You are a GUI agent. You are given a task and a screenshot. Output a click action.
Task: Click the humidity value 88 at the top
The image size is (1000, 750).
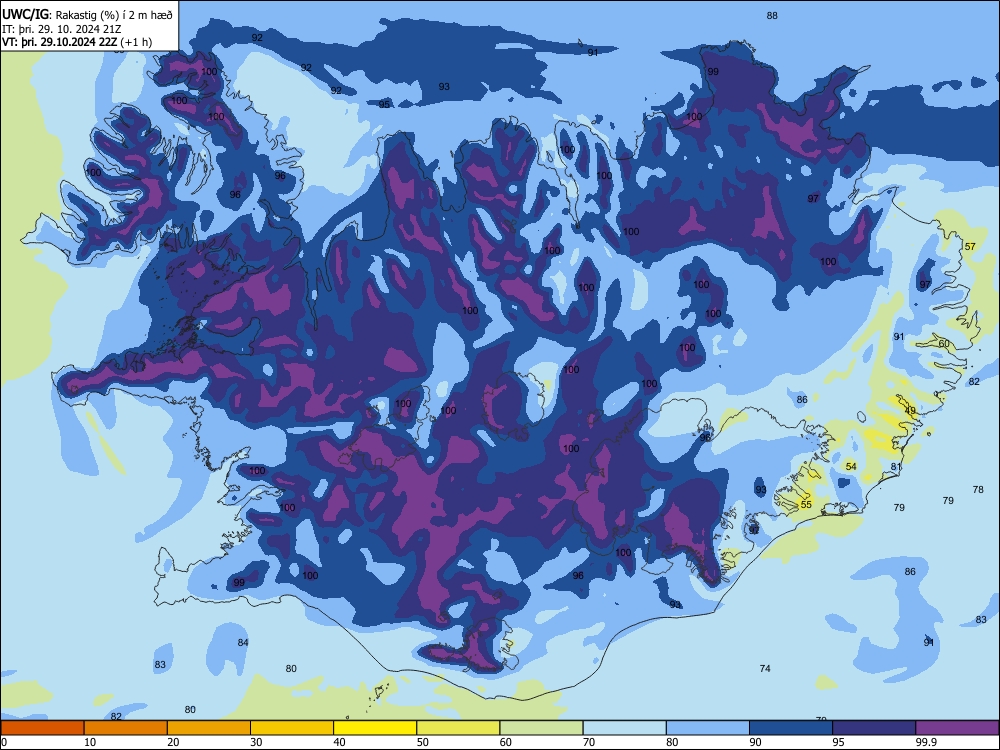(772, 16)
